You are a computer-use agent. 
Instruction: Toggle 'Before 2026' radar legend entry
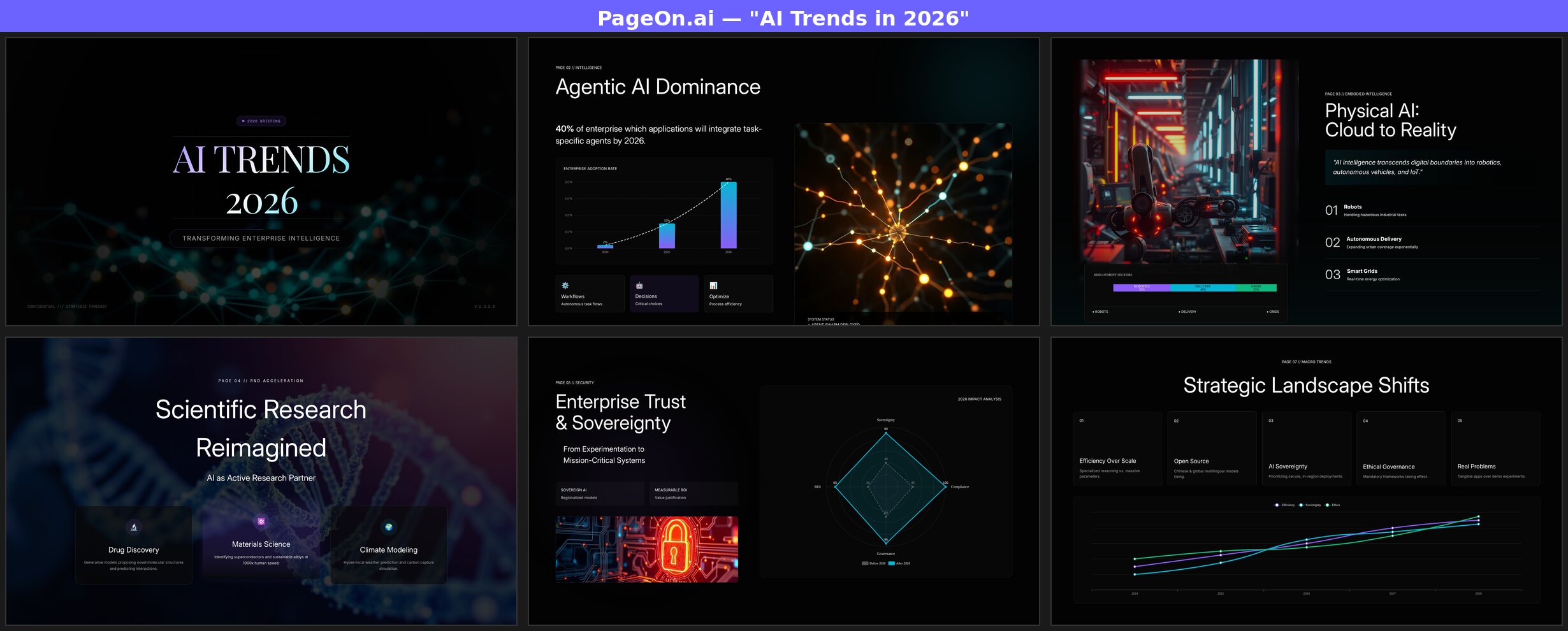(x=873, y=563)
